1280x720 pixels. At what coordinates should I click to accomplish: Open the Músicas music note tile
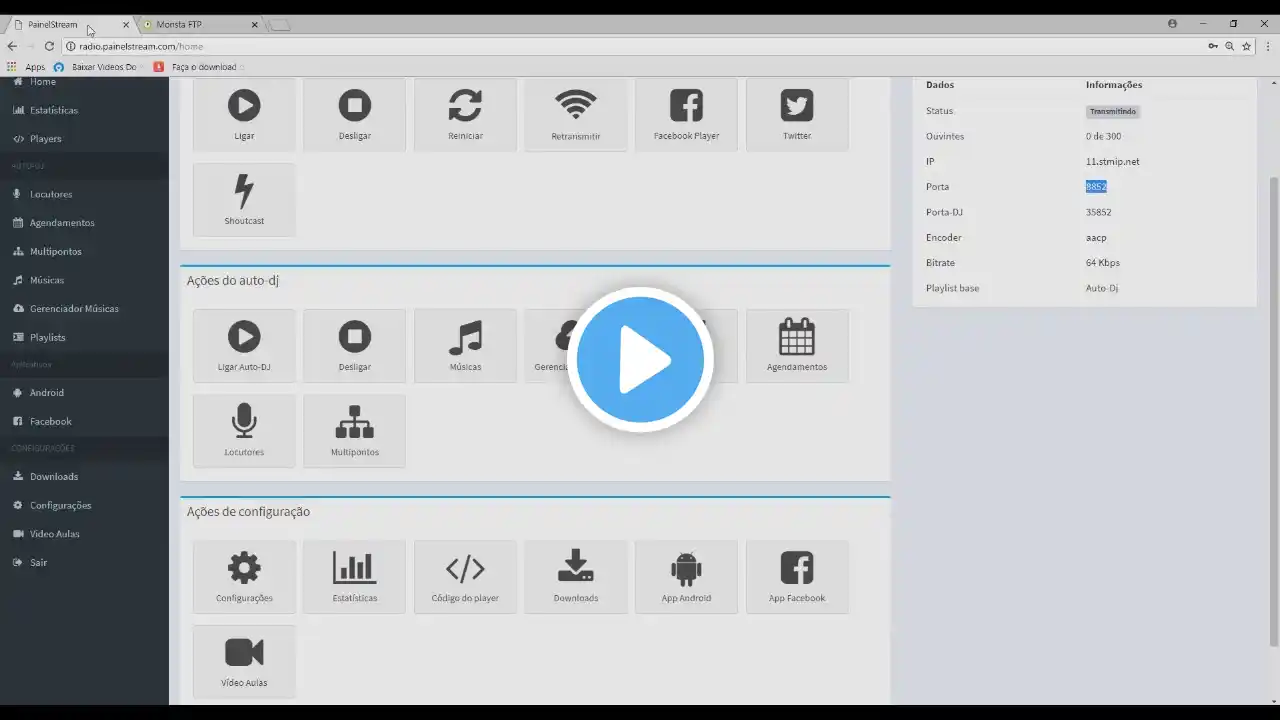[465, 346]
